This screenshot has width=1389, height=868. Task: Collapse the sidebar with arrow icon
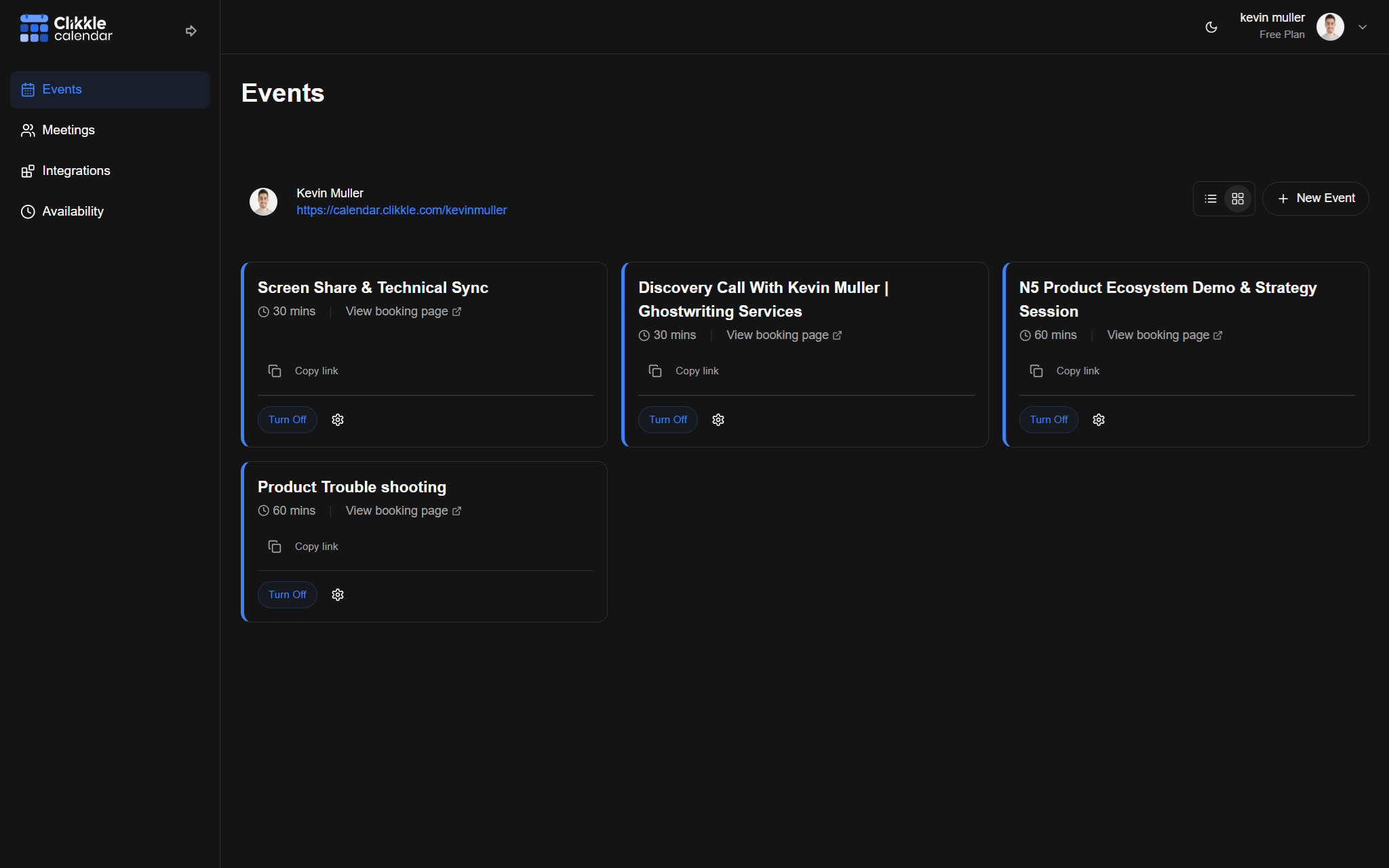pos(191,31)
